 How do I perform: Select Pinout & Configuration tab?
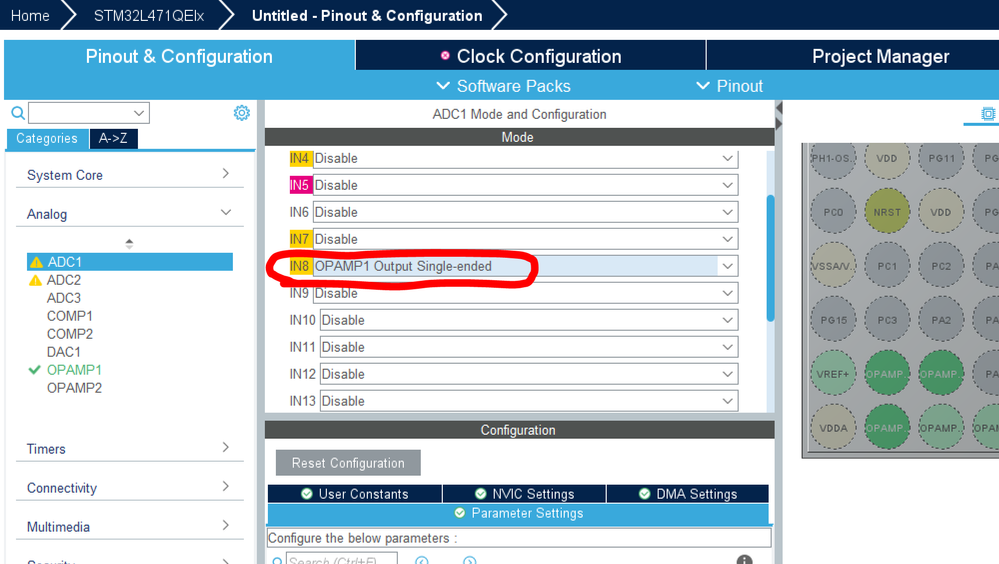point(179,56)
